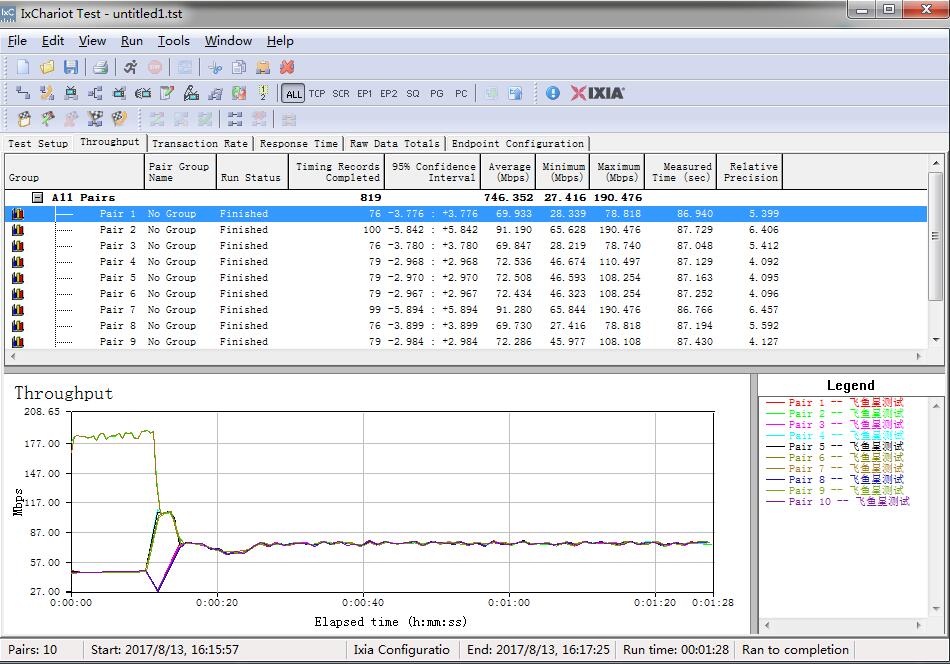Open a test with the folder icon
The height and width of the screenshot is (664, 950).
[x=47, y=67]
